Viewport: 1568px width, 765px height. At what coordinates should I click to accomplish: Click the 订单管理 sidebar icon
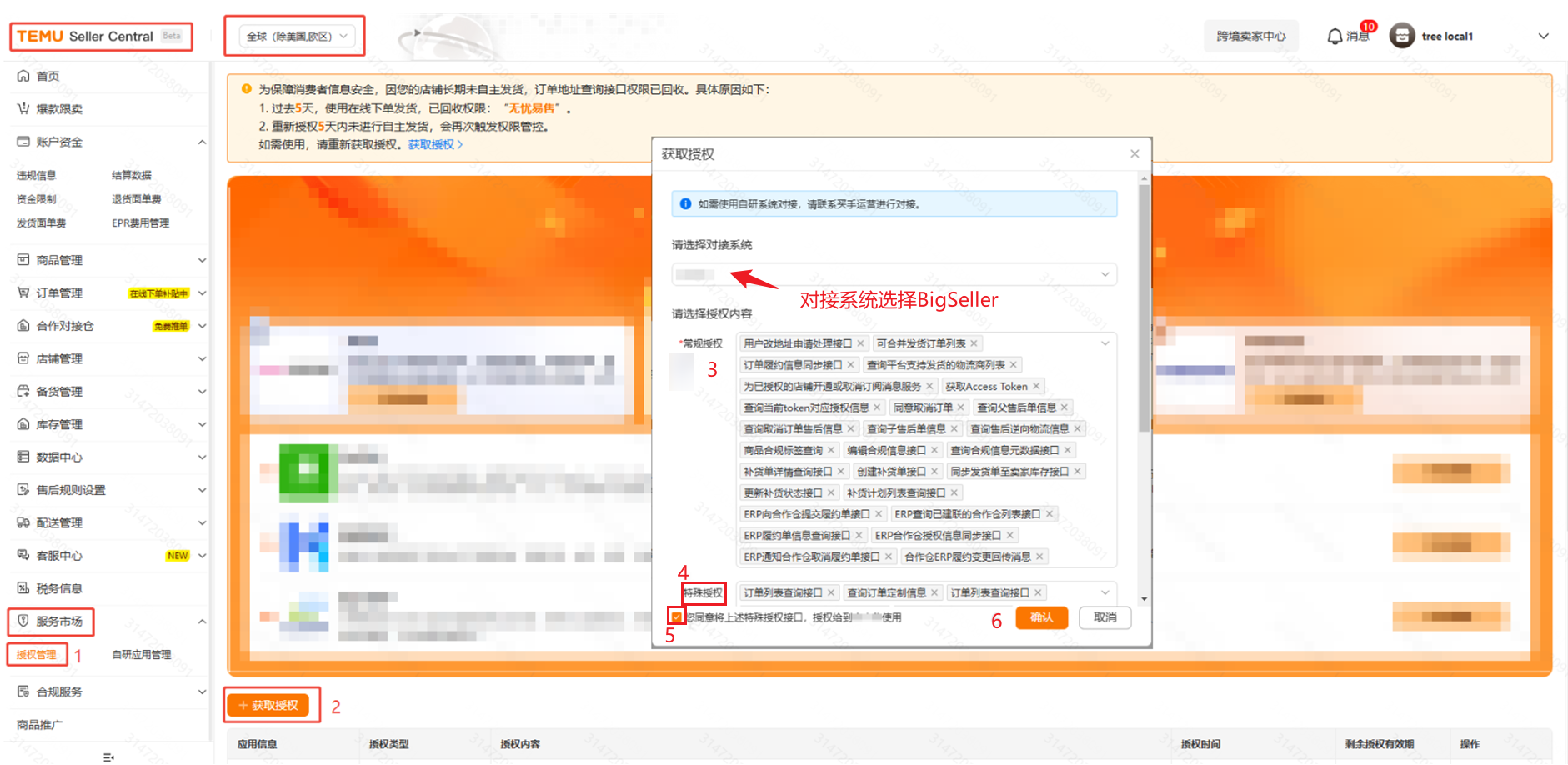(x=23, y=292)
